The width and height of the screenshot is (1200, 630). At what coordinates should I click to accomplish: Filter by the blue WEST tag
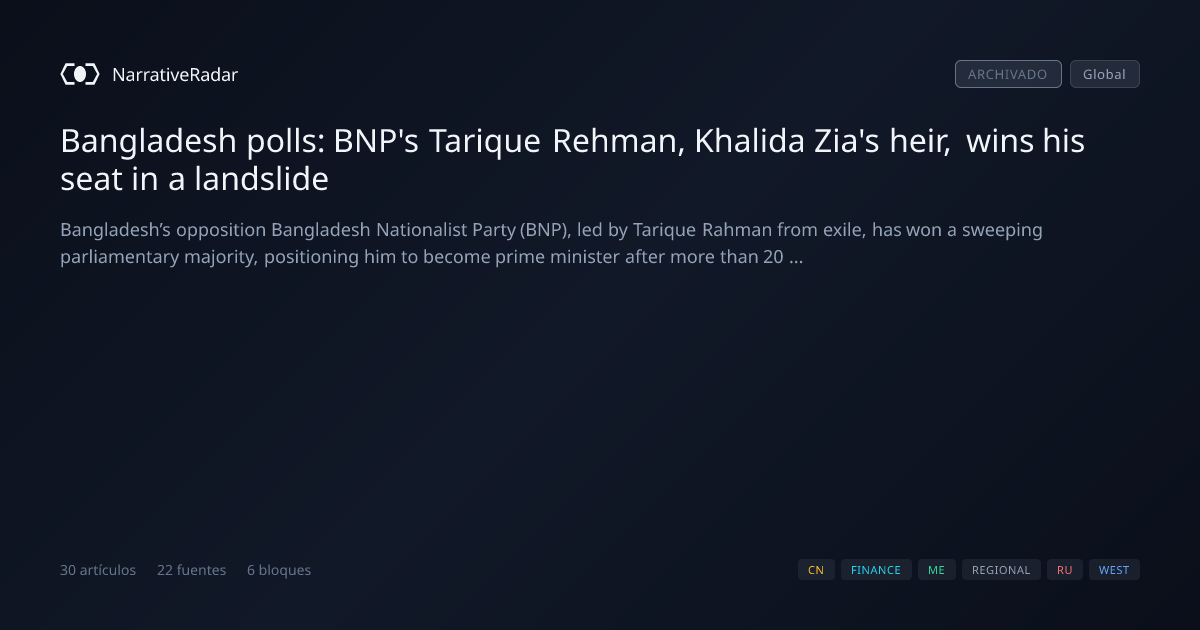[x=1114, y=570]
